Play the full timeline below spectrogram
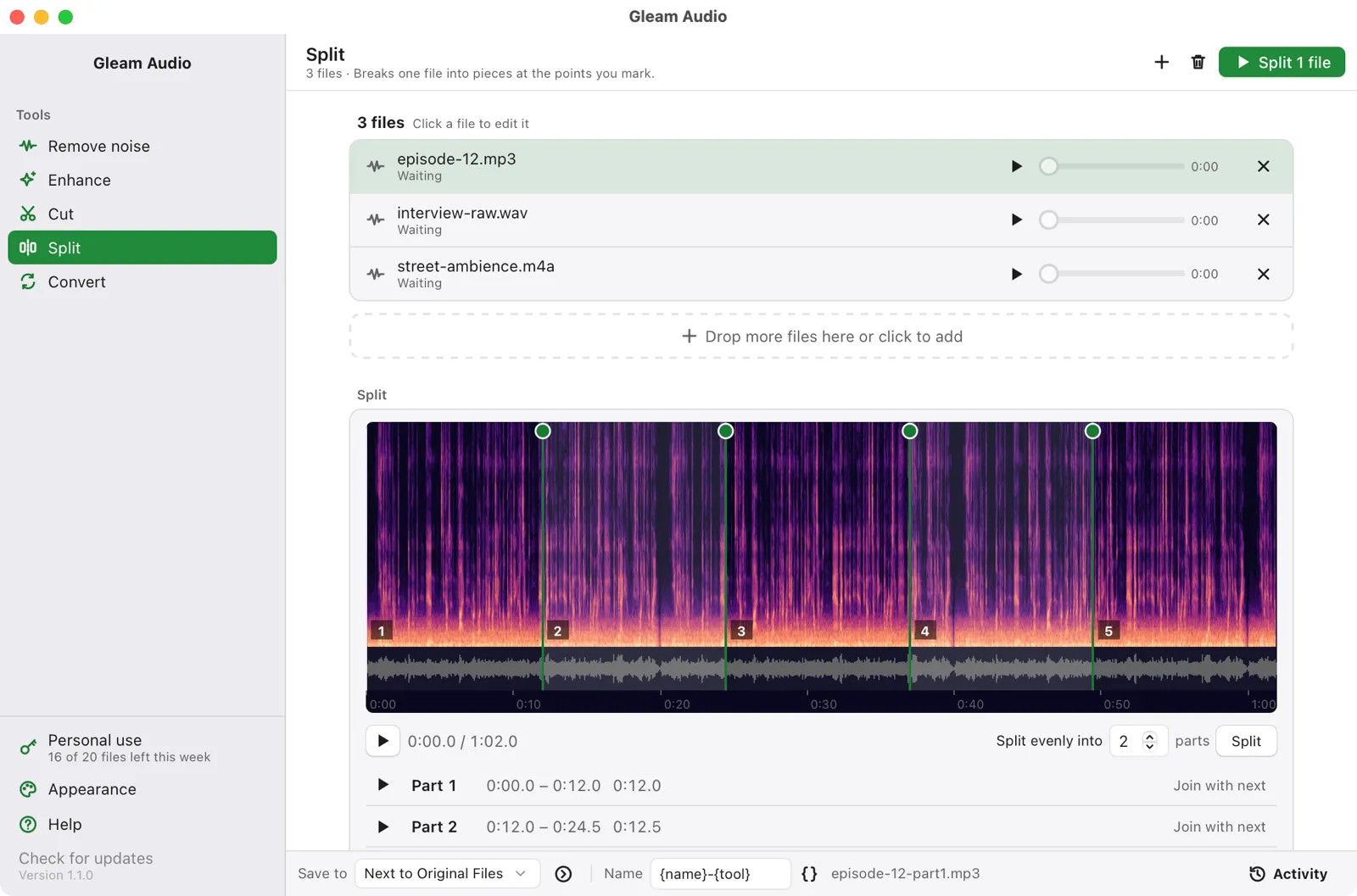This screenshot has width=1357, height=896. point(383,741)
